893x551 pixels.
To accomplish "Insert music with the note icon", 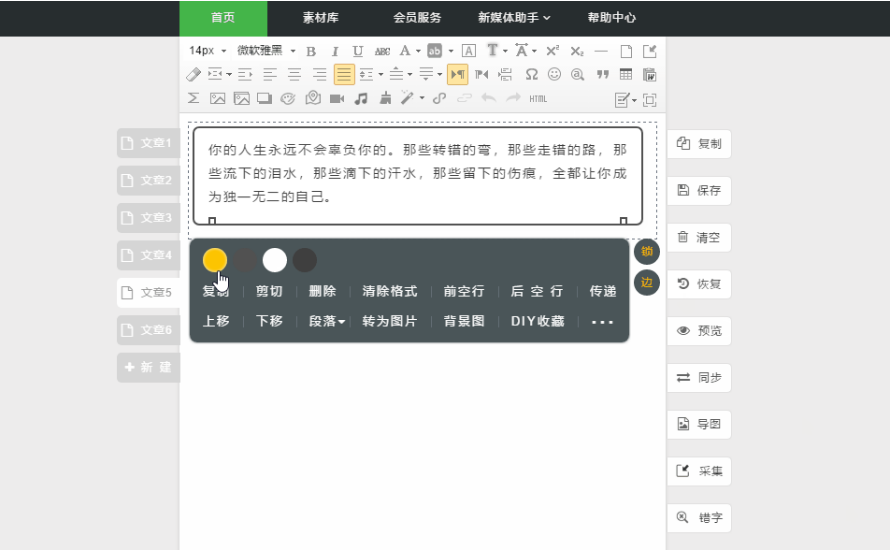I will click(x=361, y=99).
